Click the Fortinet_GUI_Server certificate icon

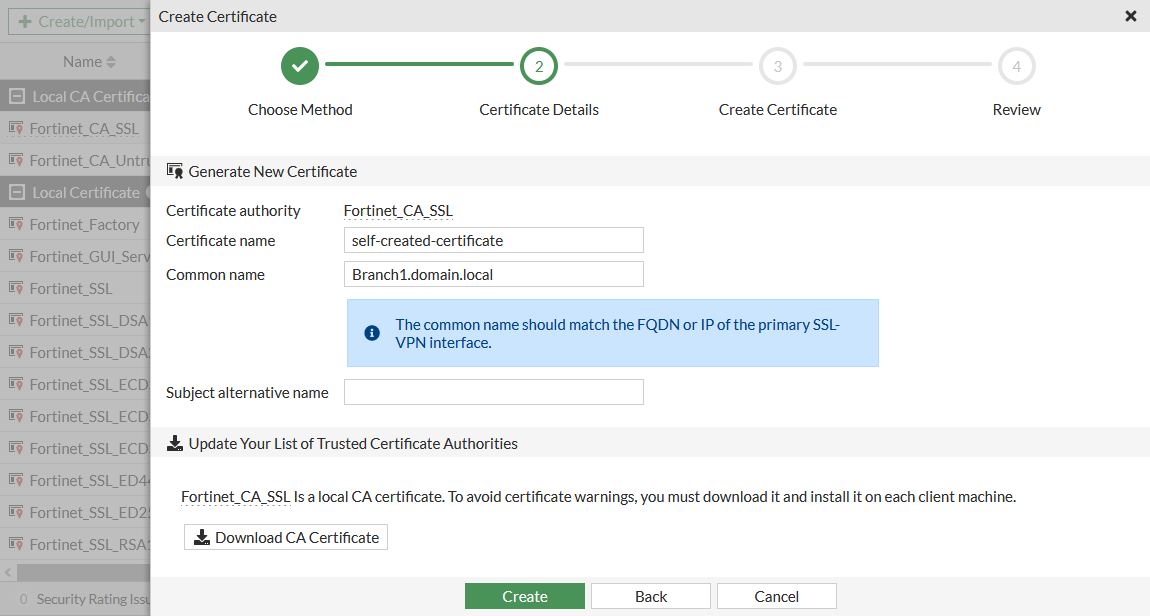[16, 256]
